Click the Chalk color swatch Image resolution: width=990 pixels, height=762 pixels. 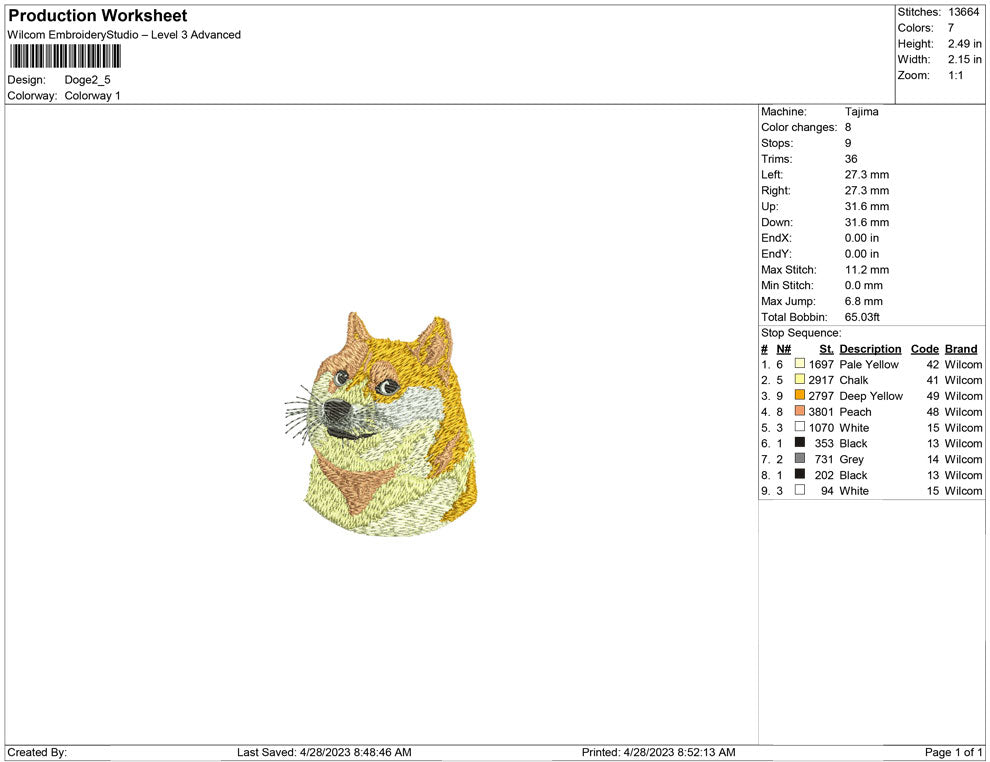coord(799,379)
